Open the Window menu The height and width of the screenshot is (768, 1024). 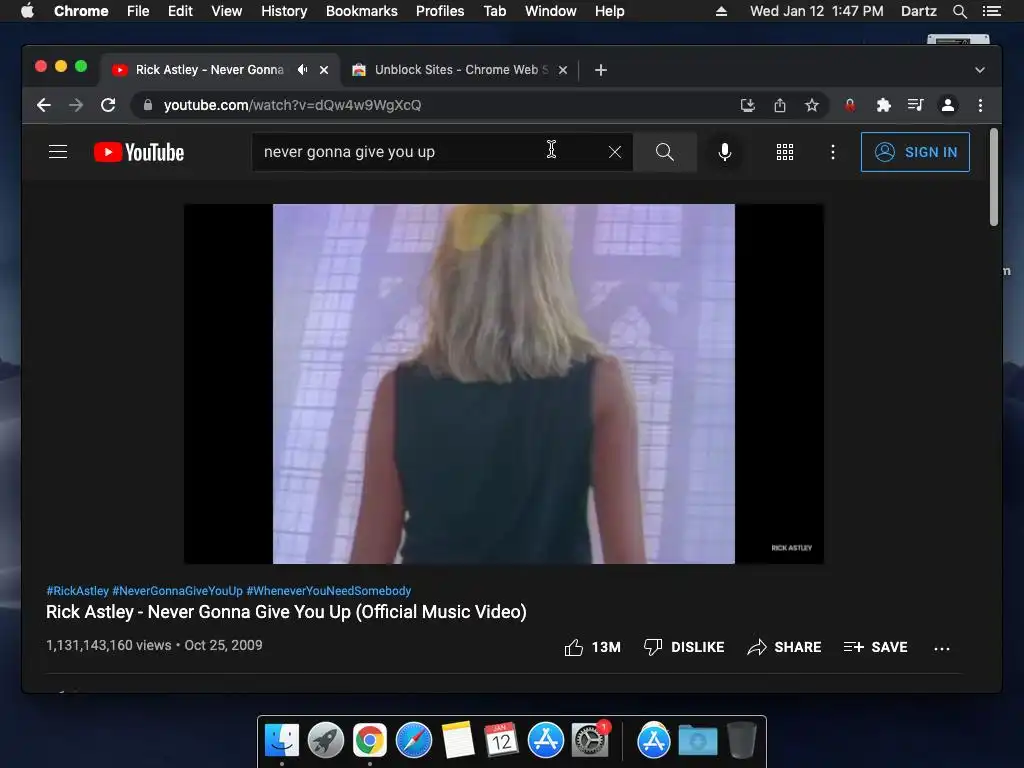(x=551, y=11)
